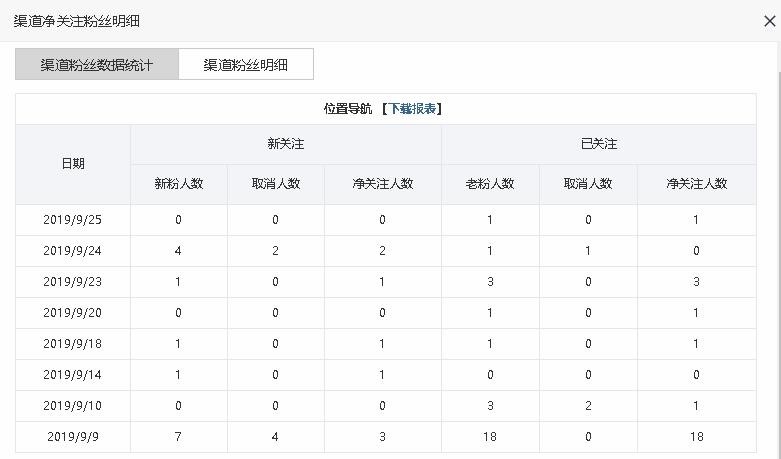Viewport: 781px width, 459px height.
Task: Switch to 渠道粉丝数据统计 tab
Action: [x=97, y=65]
